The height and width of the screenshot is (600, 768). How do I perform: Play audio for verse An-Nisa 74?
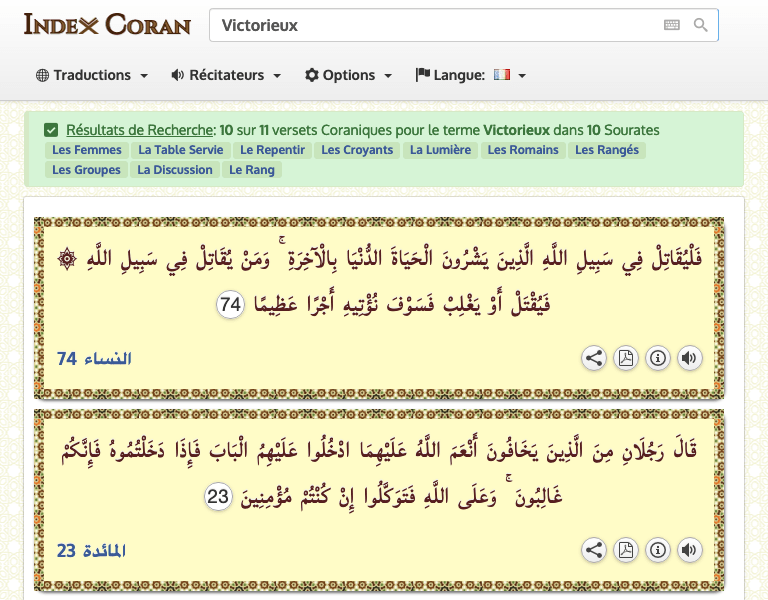(x=689, y=358)
